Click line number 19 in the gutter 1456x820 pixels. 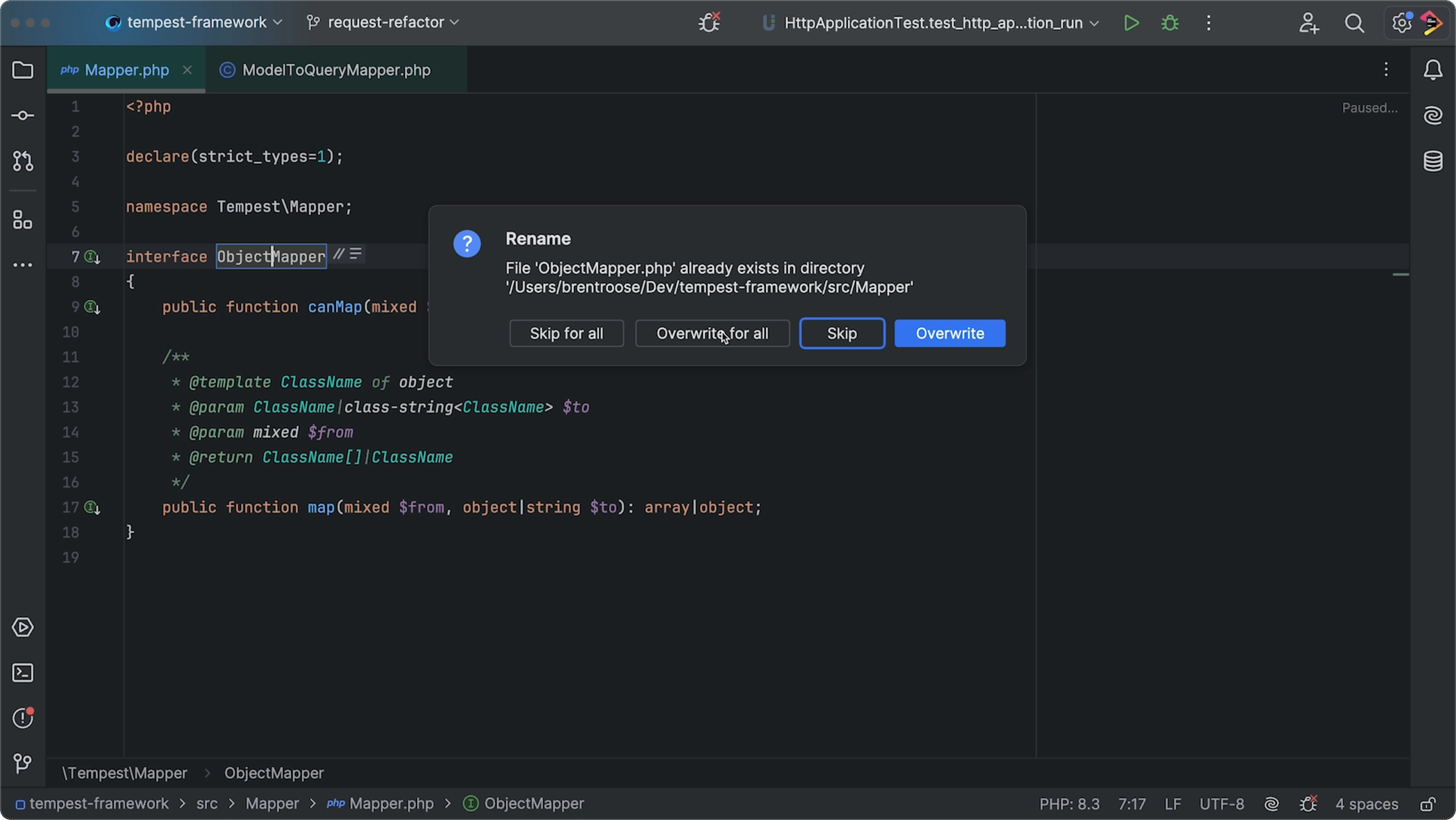click(x=71, y=557)
